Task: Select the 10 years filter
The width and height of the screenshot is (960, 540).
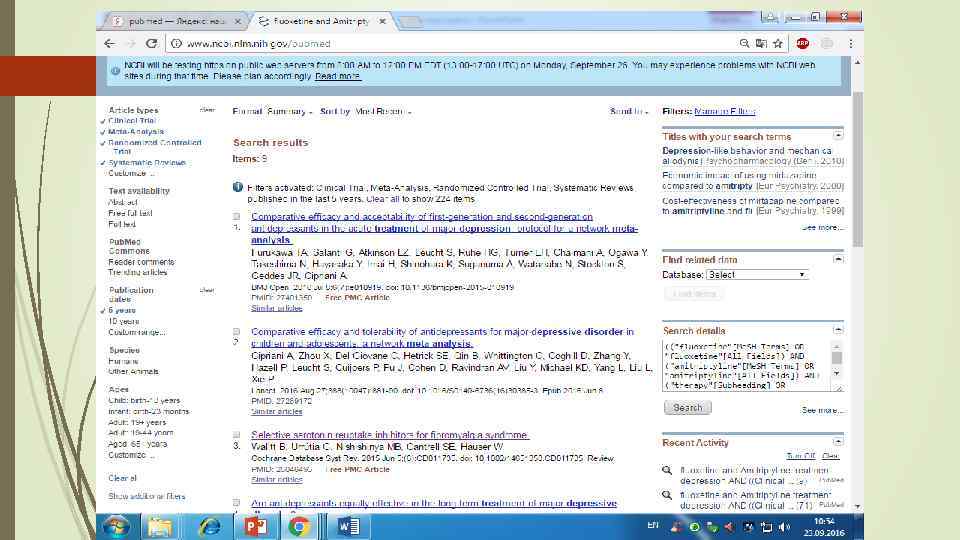Action: [124, 321]
